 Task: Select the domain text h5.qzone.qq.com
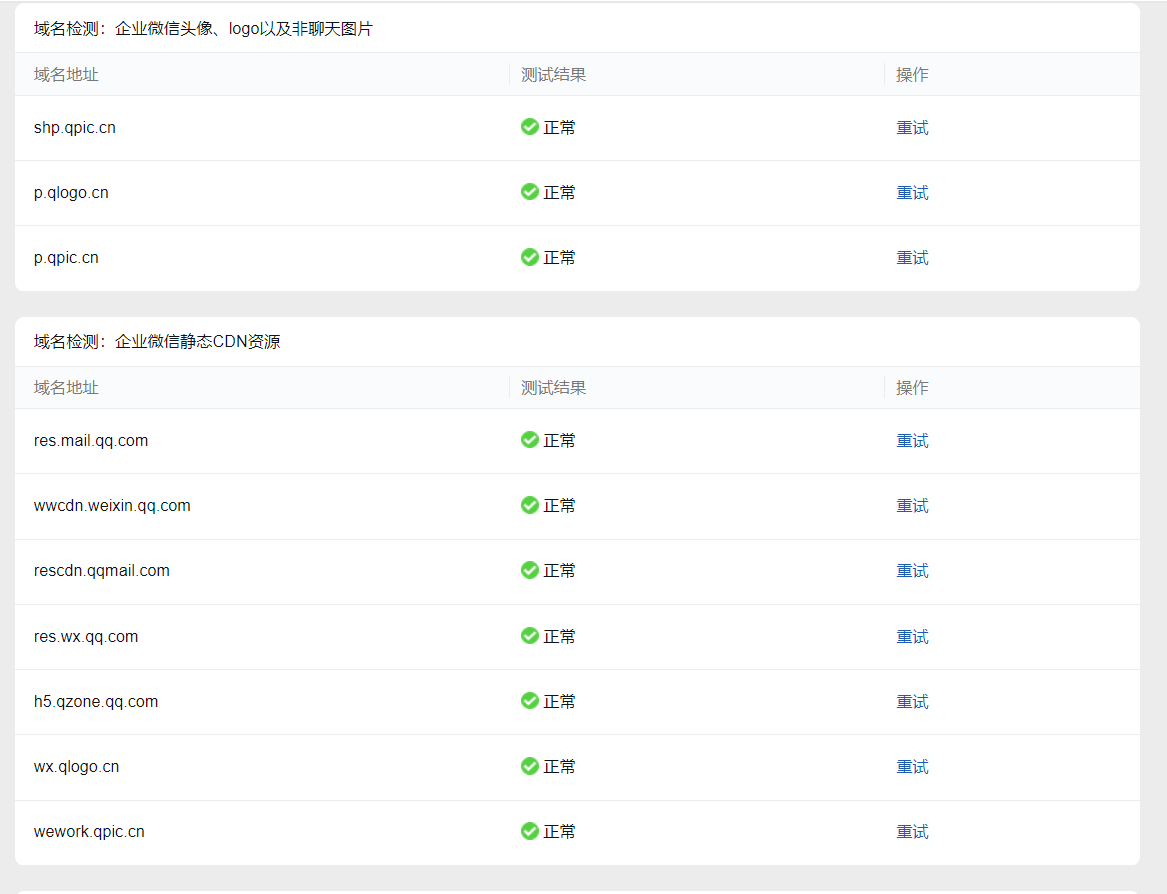coord(95,702)
